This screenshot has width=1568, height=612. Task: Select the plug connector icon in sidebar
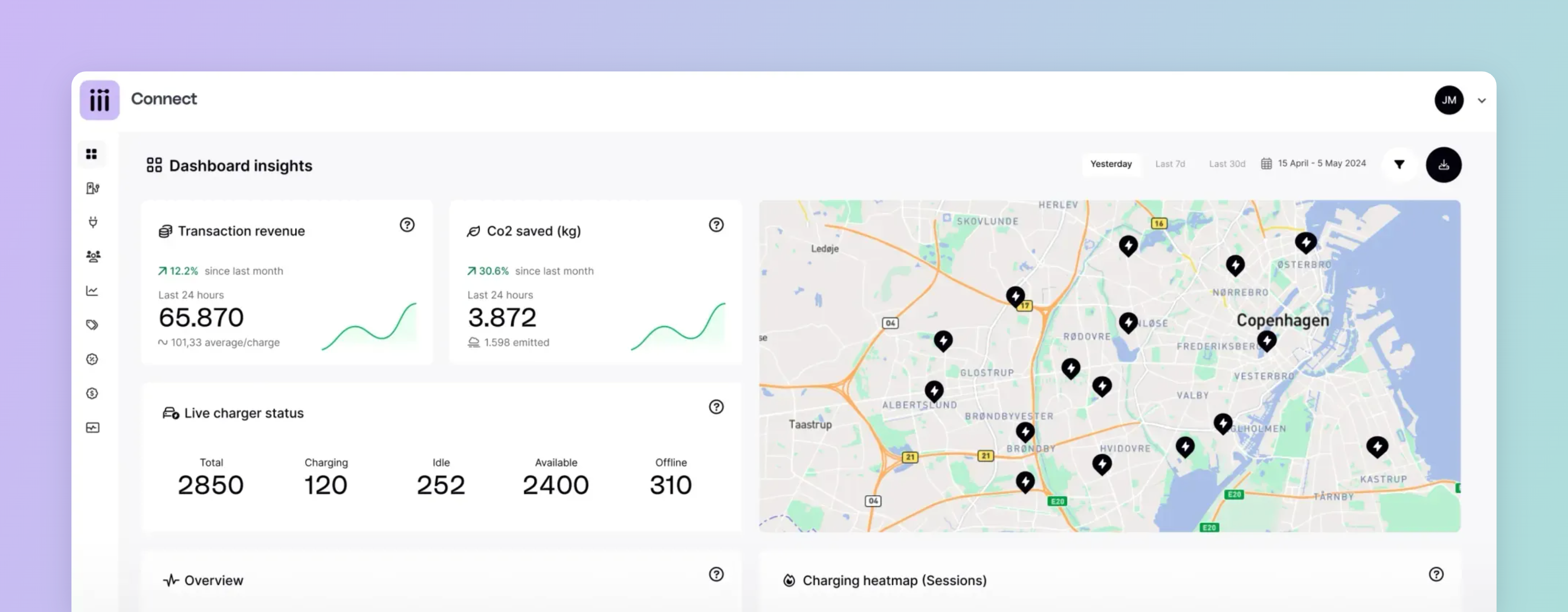click(x=93, y=222)
